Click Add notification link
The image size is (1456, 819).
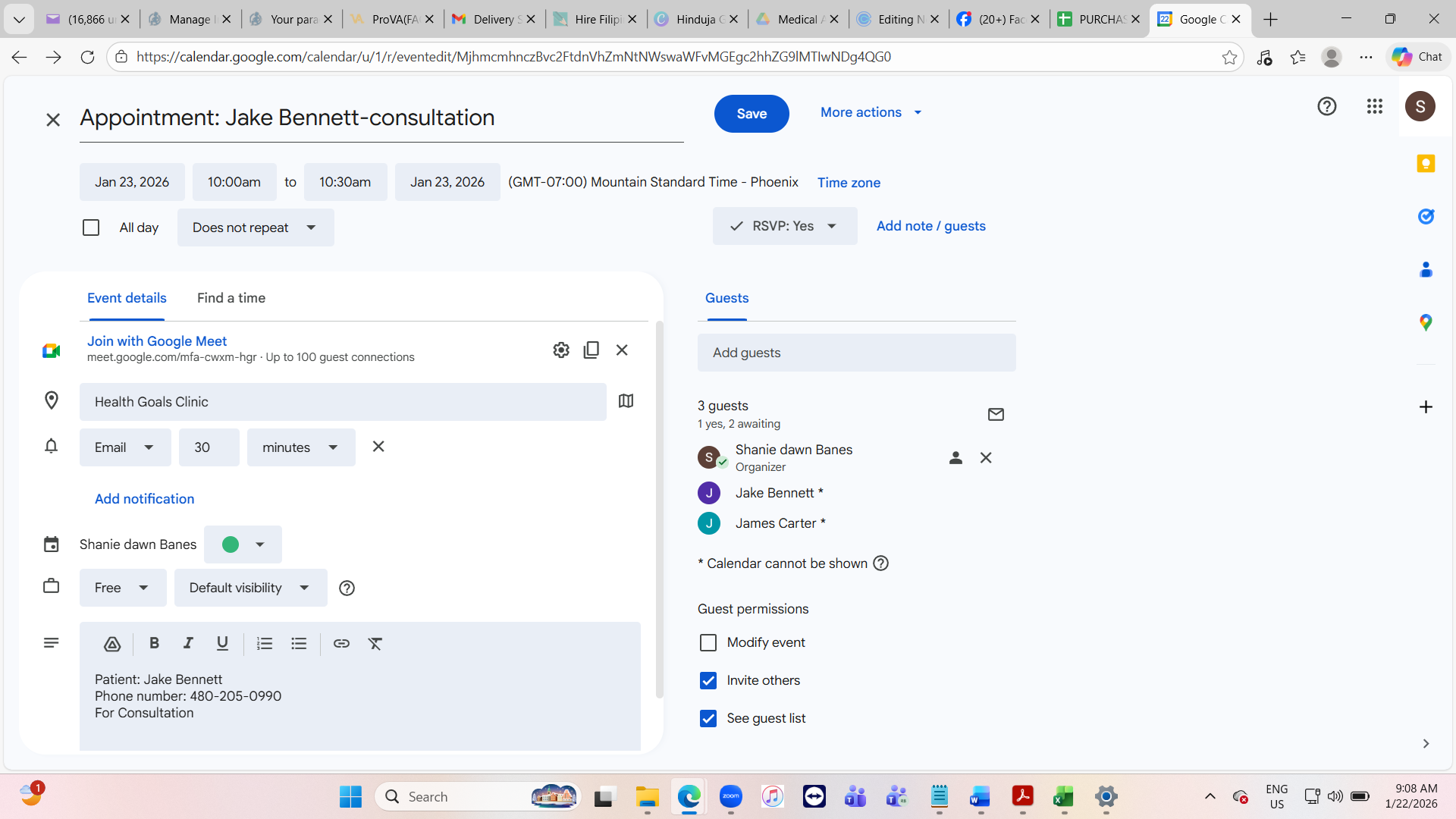click(x=144, y=499)
